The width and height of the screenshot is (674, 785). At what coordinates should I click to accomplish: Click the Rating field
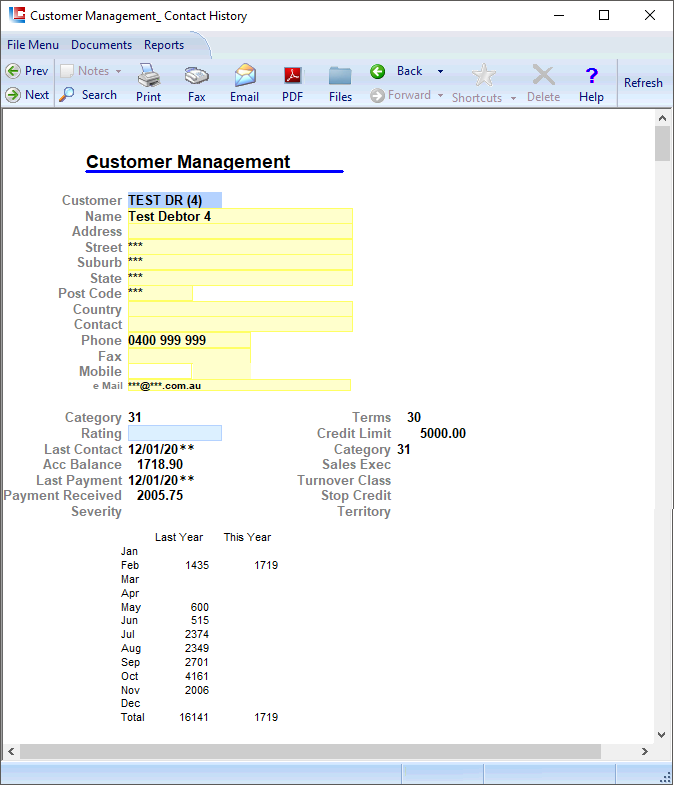coord(175,433)
